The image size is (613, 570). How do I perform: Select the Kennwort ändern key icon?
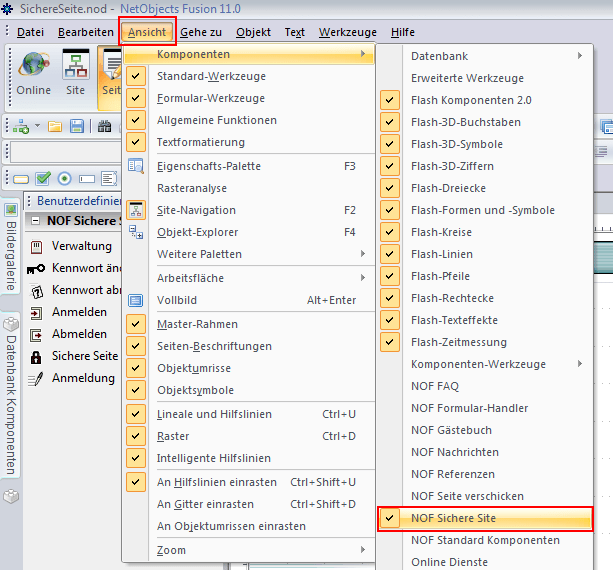tap(36, 268)
